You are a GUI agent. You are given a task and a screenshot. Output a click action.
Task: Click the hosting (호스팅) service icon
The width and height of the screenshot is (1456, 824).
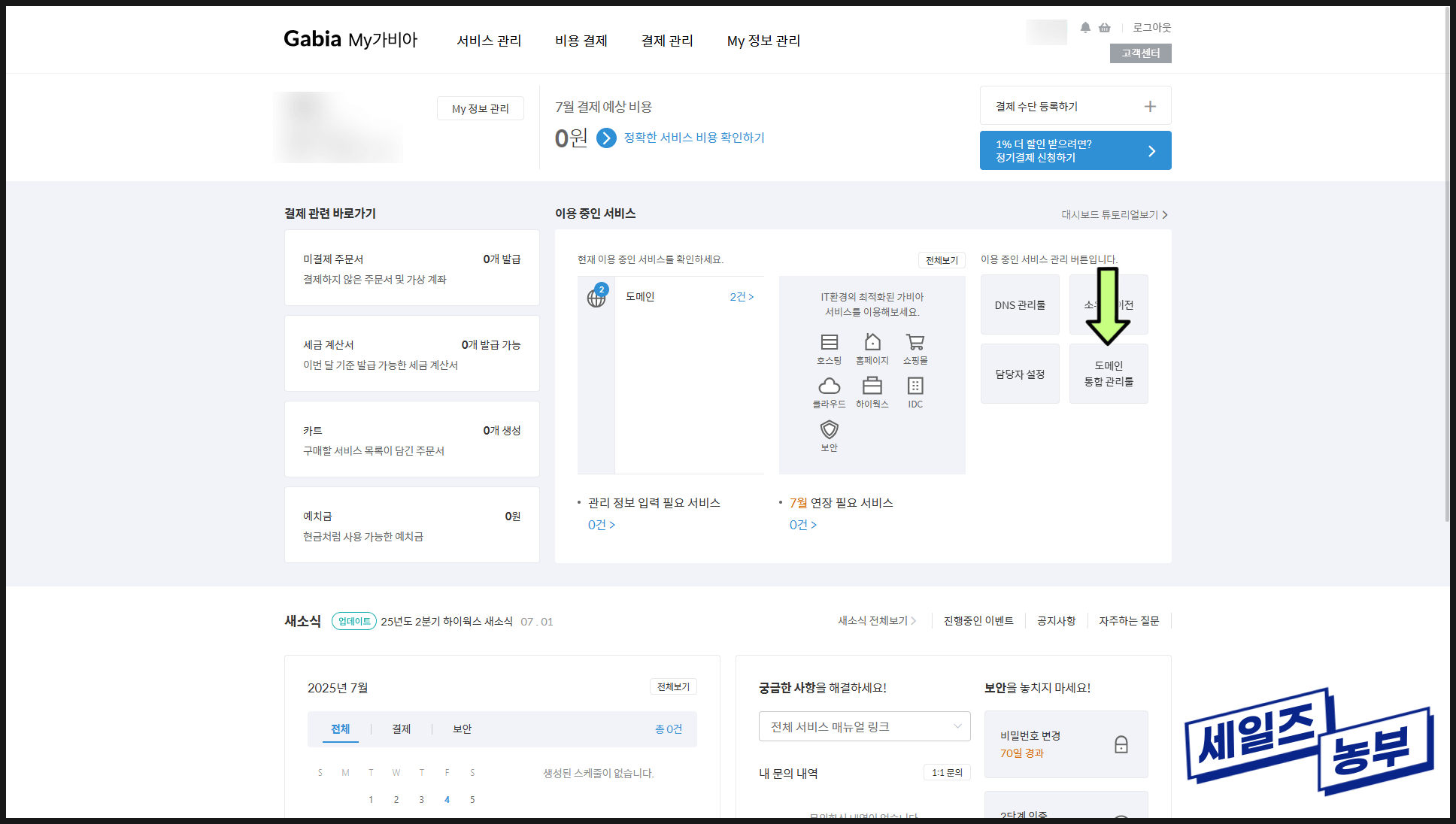pyautogui.click(x=829, y=343)
